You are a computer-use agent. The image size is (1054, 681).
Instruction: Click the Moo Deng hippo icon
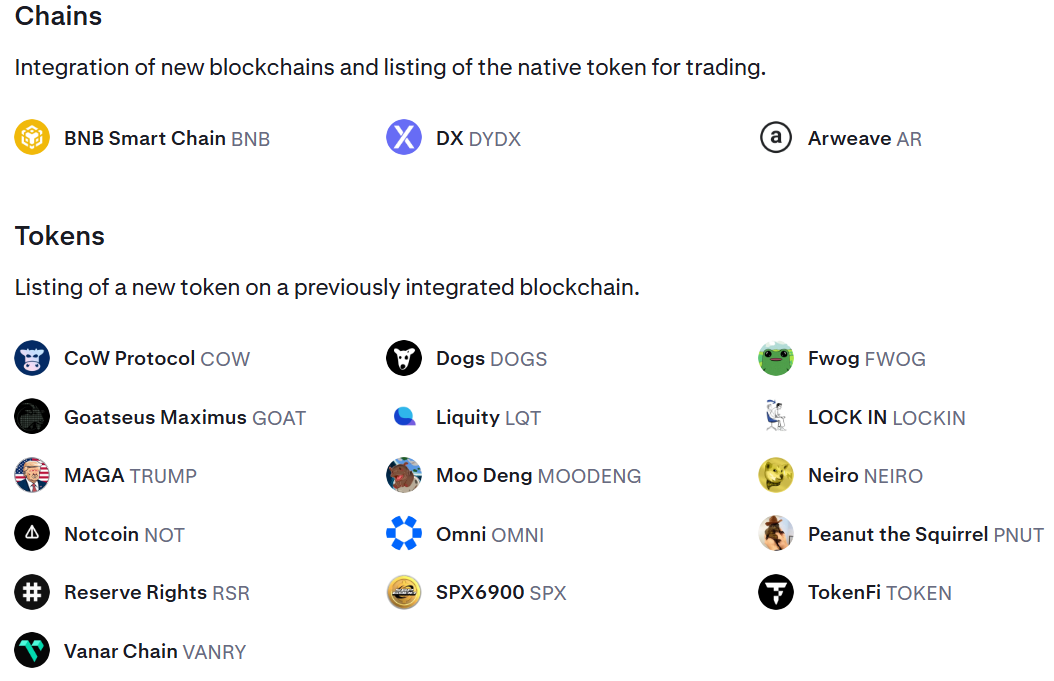pyautogui.click(x=404, y=475)
